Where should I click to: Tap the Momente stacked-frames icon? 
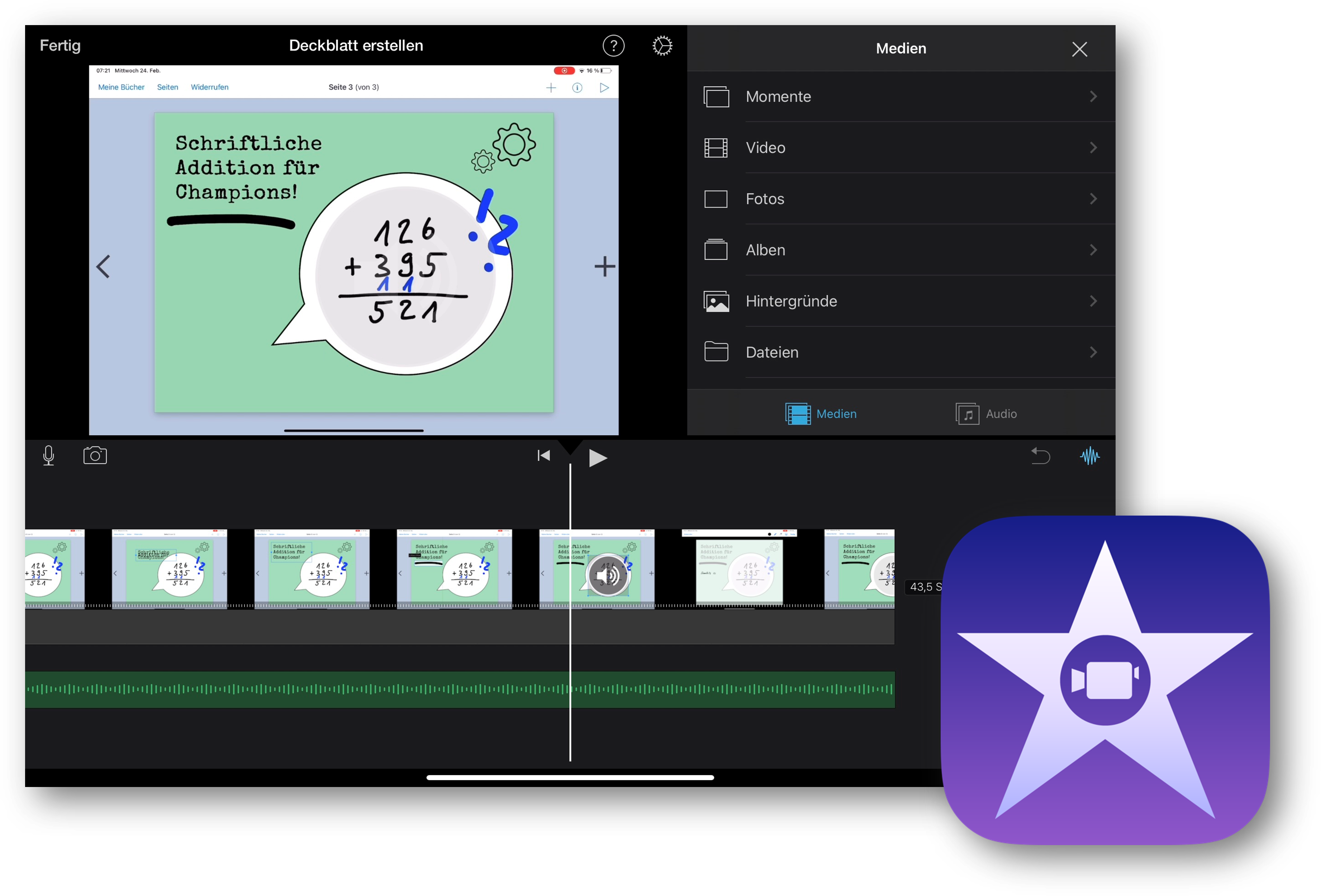click(716, 97)
